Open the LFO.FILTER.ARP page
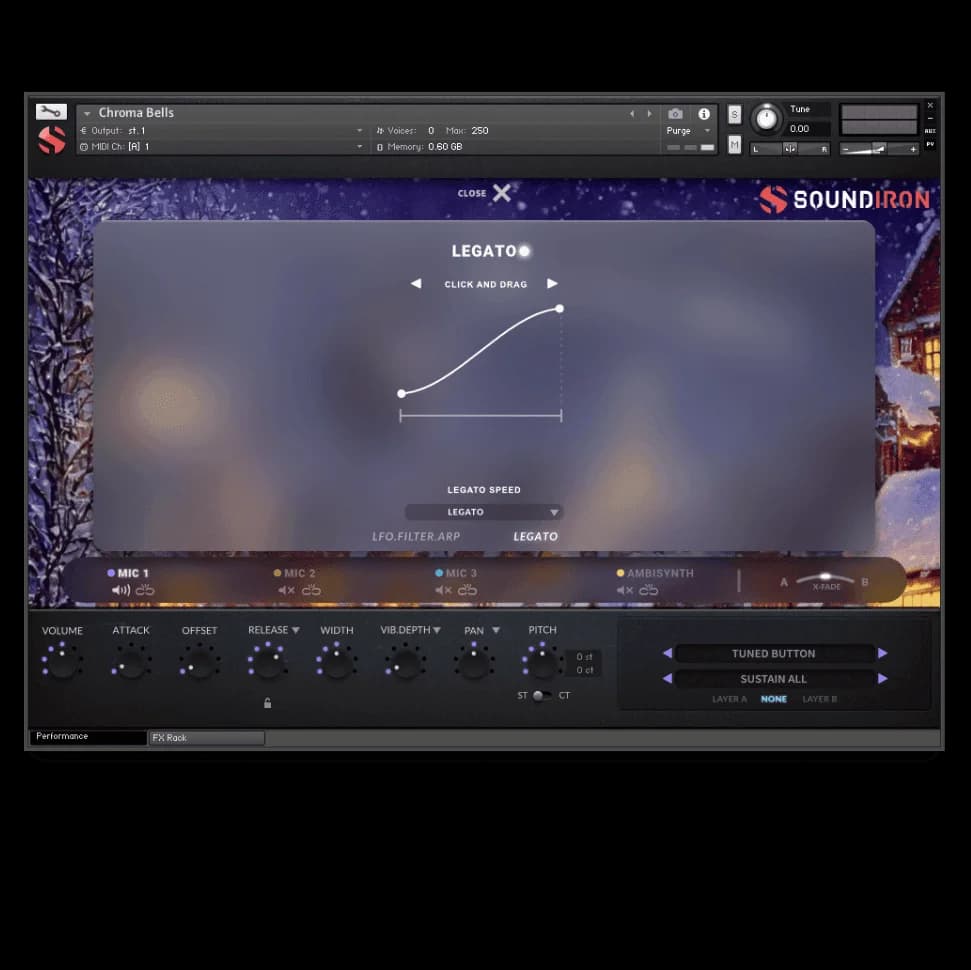 [x=416, y=537]
